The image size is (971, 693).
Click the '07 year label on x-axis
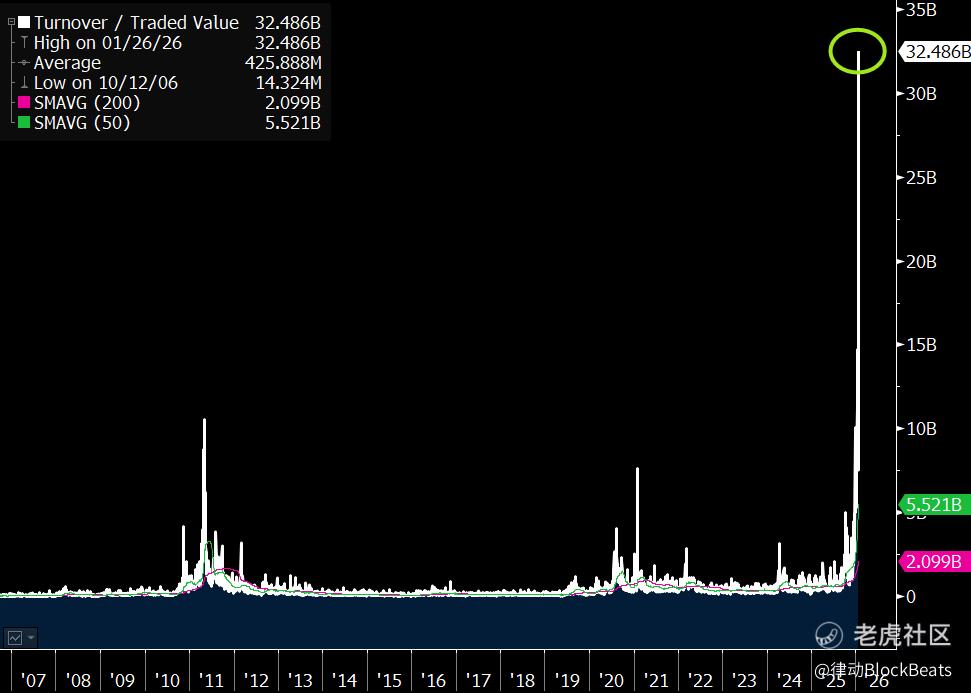pyautogui.click(x=33, y=681)
